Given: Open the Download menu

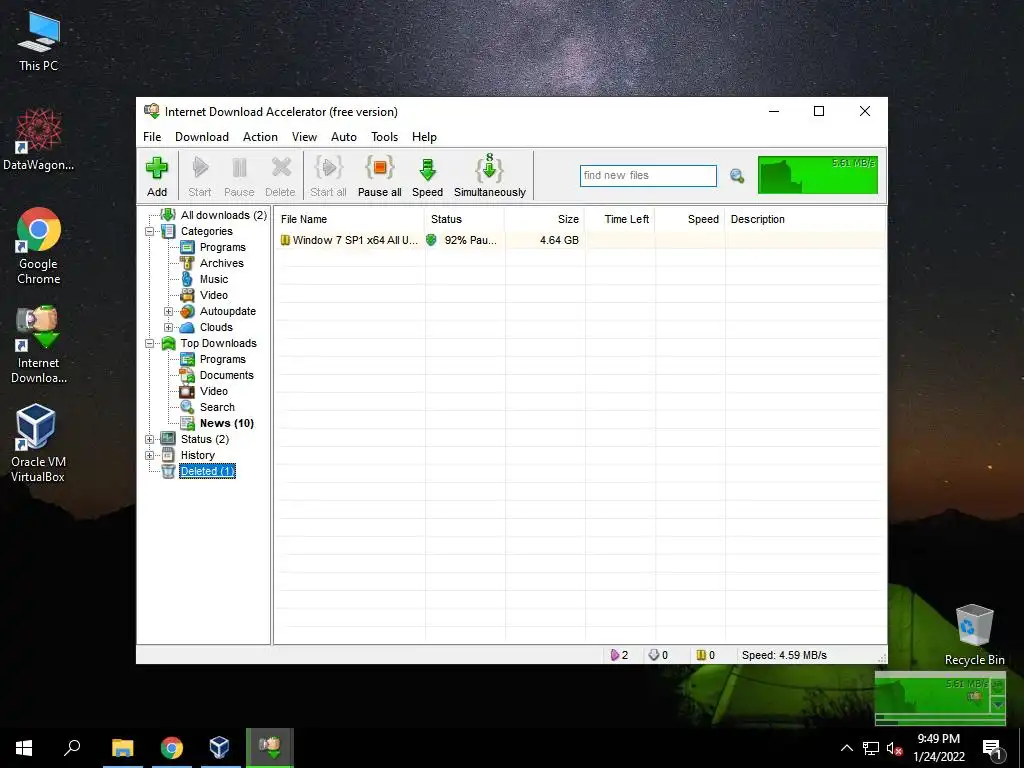Looking at the screenshot, I should (x=202, y=136).
